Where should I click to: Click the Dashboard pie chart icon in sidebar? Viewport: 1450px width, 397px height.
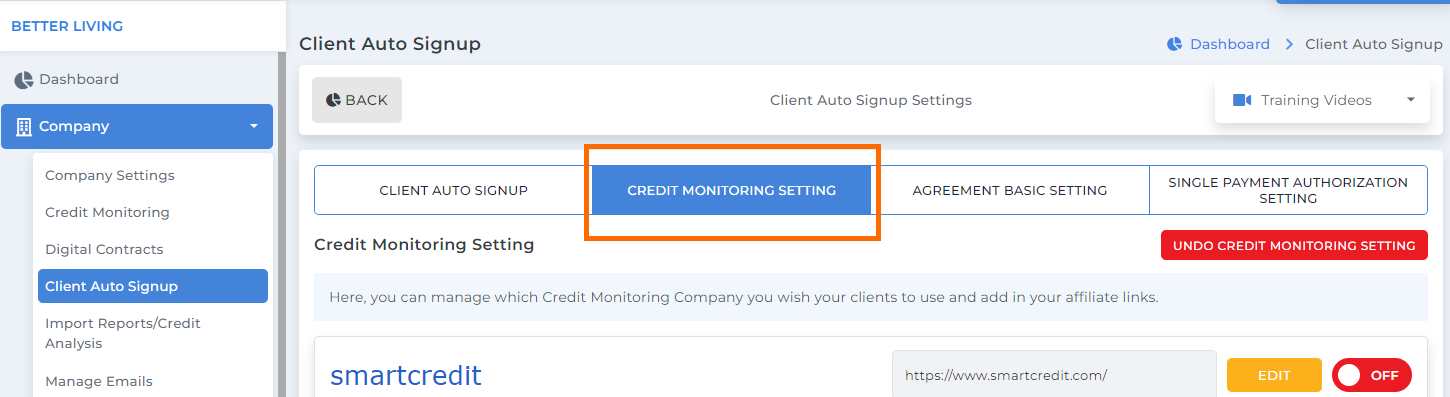[x=23, y=80]
